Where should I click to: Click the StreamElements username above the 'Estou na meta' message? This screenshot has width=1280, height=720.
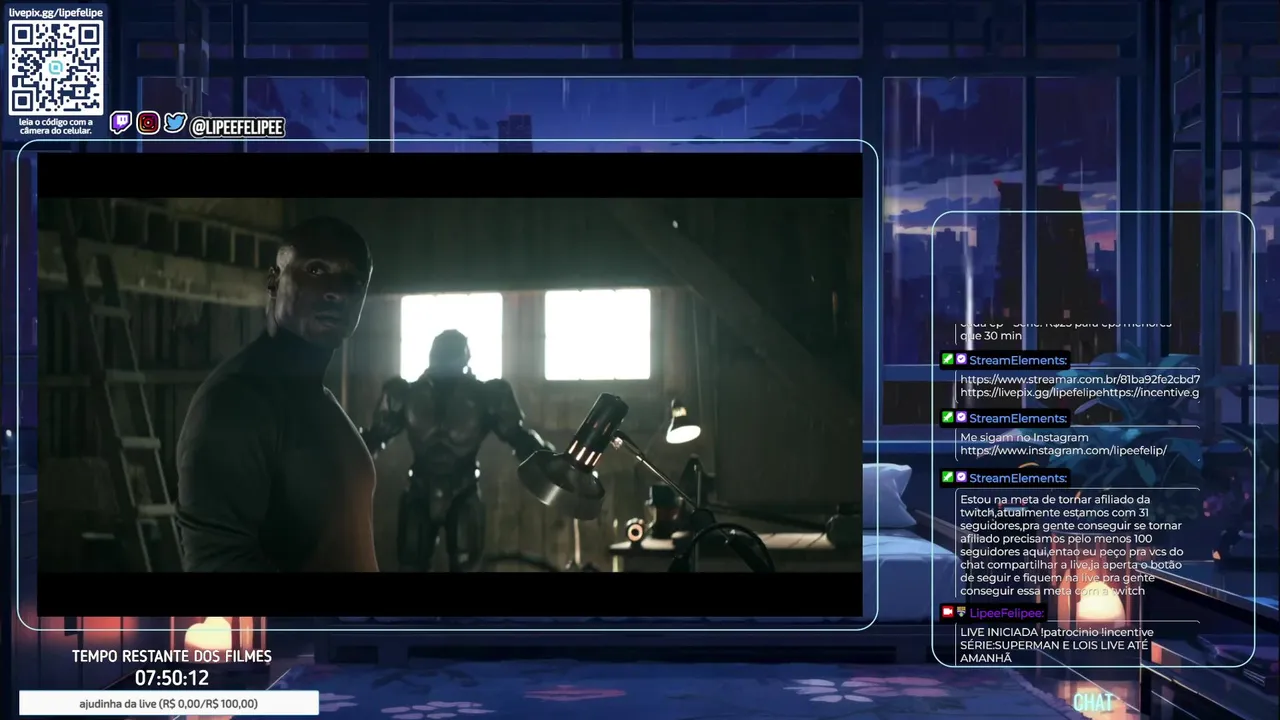(1018, 478)
